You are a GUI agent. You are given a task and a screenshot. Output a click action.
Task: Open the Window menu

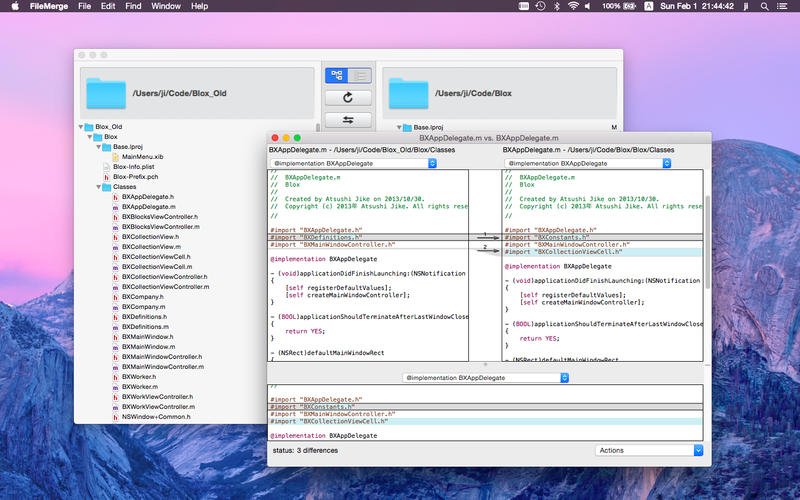tap(166, 6)
